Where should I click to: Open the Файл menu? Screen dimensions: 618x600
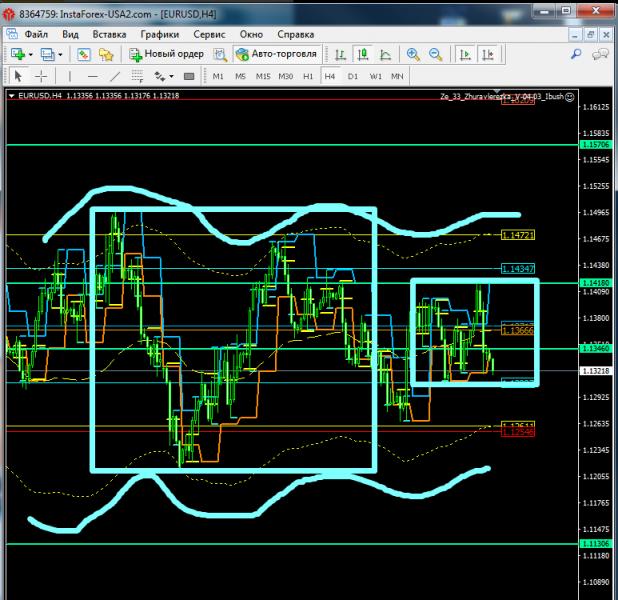[36, 34]
